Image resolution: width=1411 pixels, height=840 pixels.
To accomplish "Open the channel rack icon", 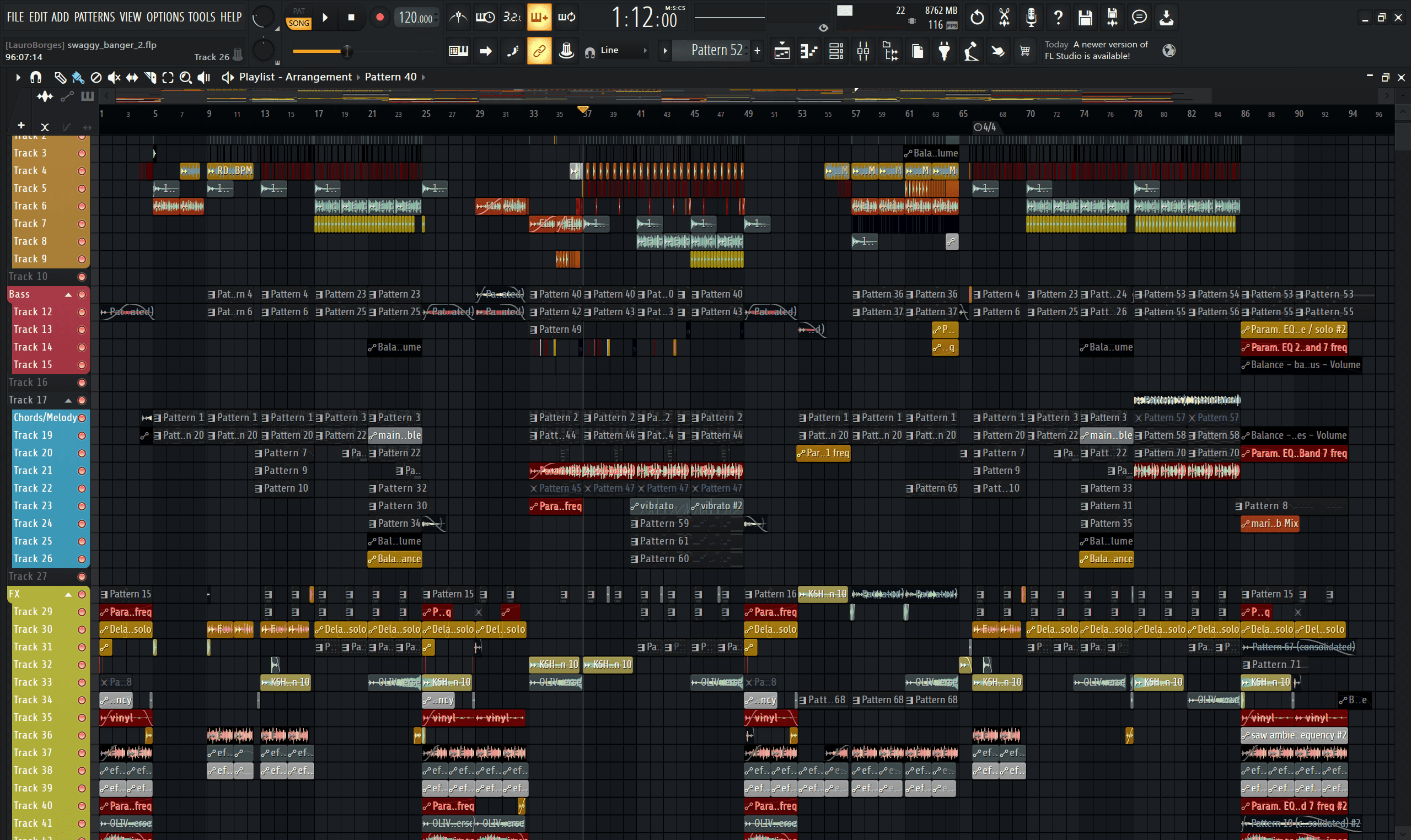I will click(x=836, y=51).
